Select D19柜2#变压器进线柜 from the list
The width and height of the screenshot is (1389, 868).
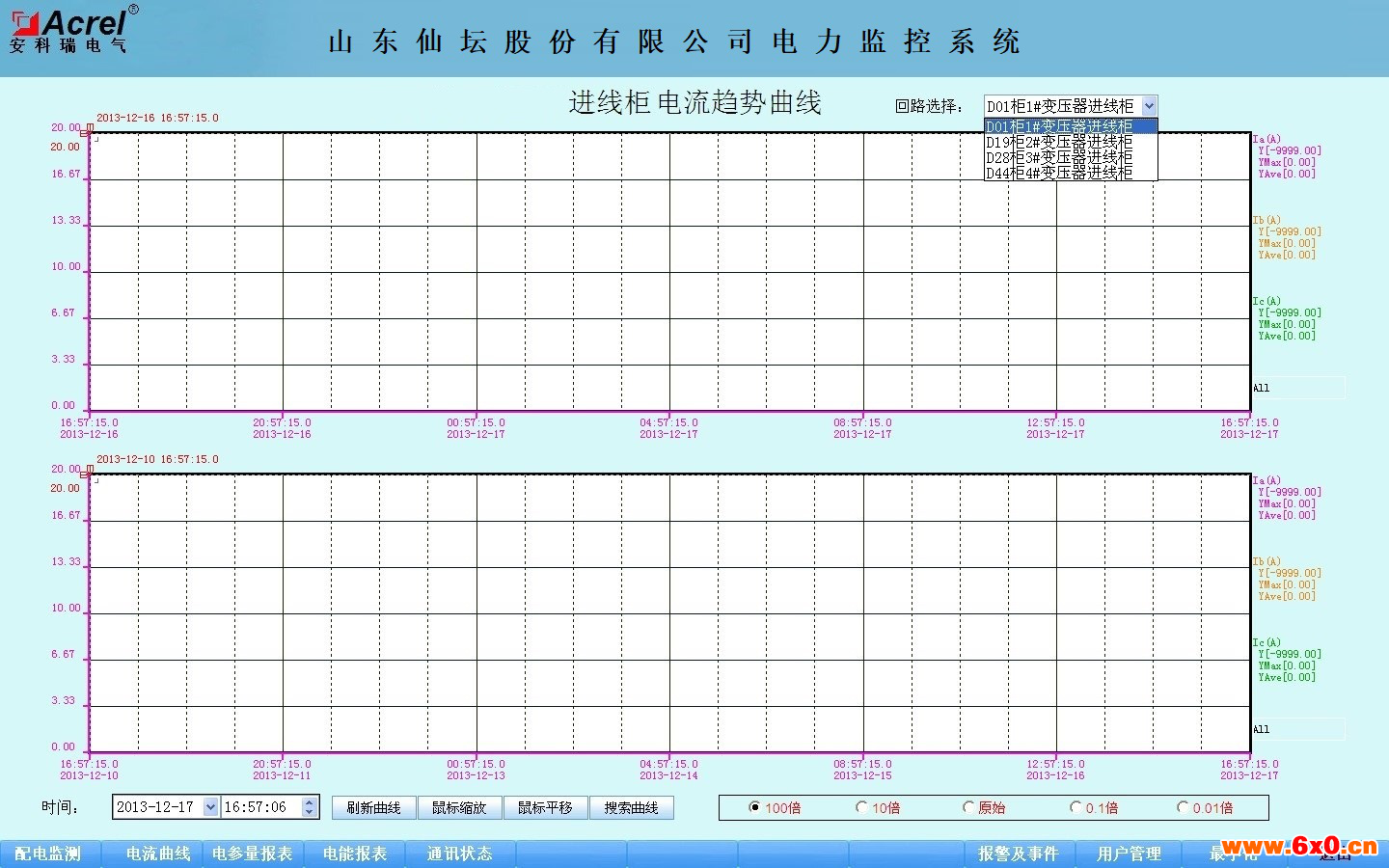point(1071,142)
